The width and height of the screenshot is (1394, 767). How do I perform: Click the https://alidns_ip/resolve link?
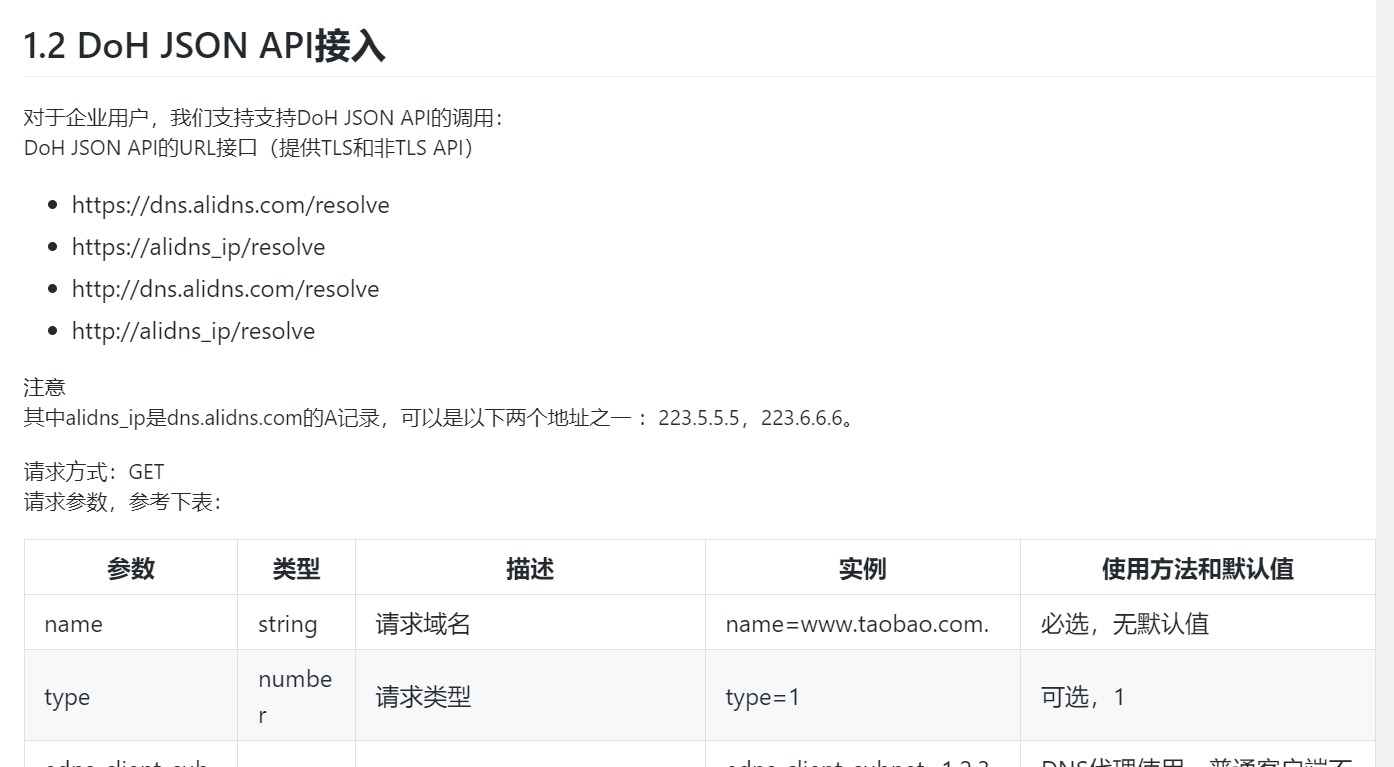(x=198, y=247)
